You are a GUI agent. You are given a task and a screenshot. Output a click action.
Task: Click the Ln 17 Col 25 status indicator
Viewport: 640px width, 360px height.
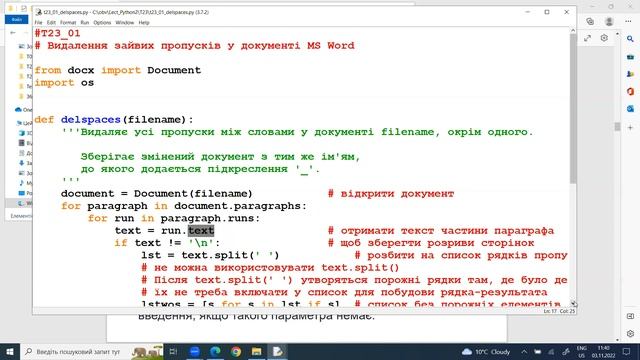tap(559, 311)
